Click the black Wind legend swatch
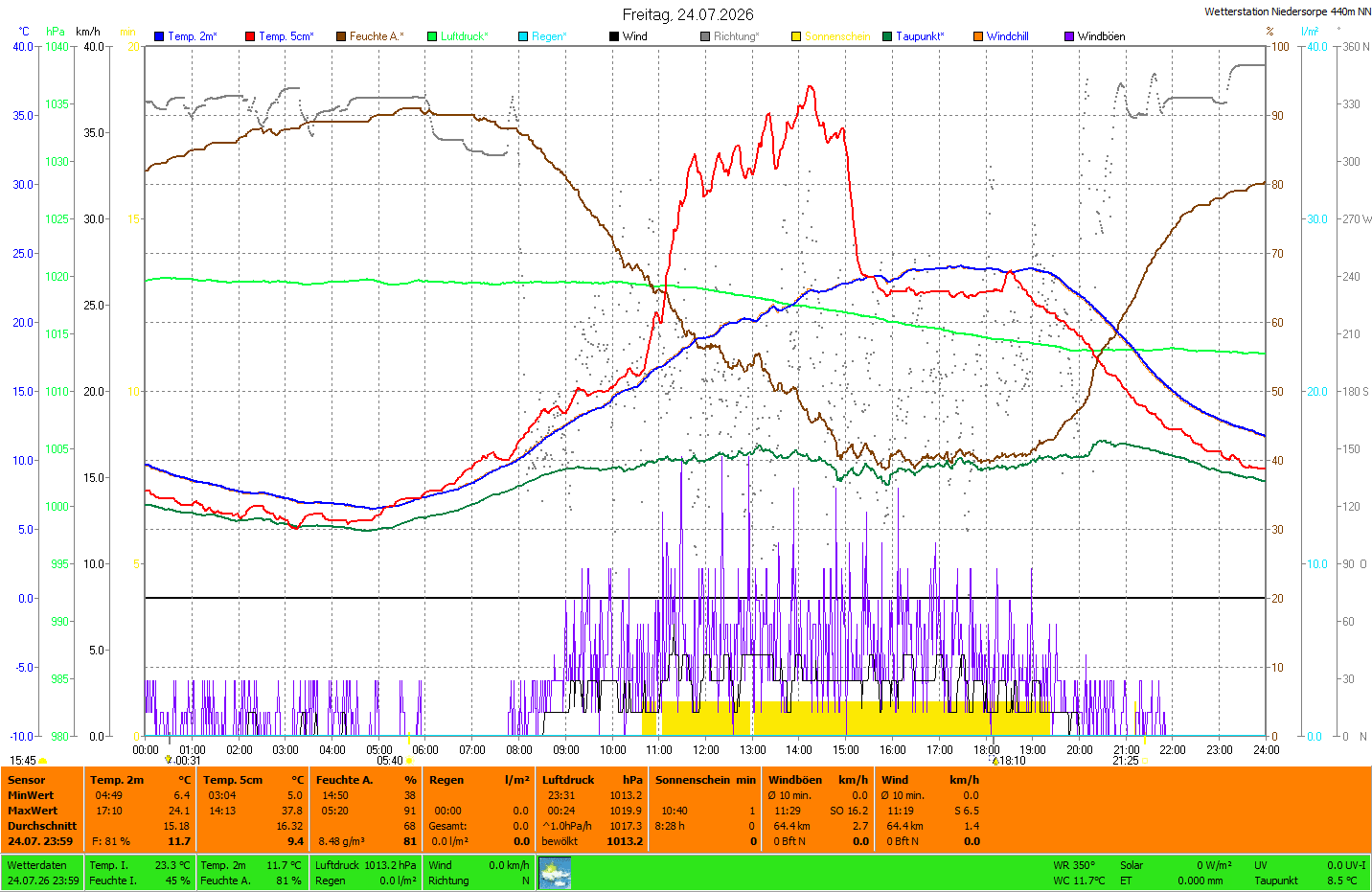This screenshot has height=892, width=1372. (614, 36)
